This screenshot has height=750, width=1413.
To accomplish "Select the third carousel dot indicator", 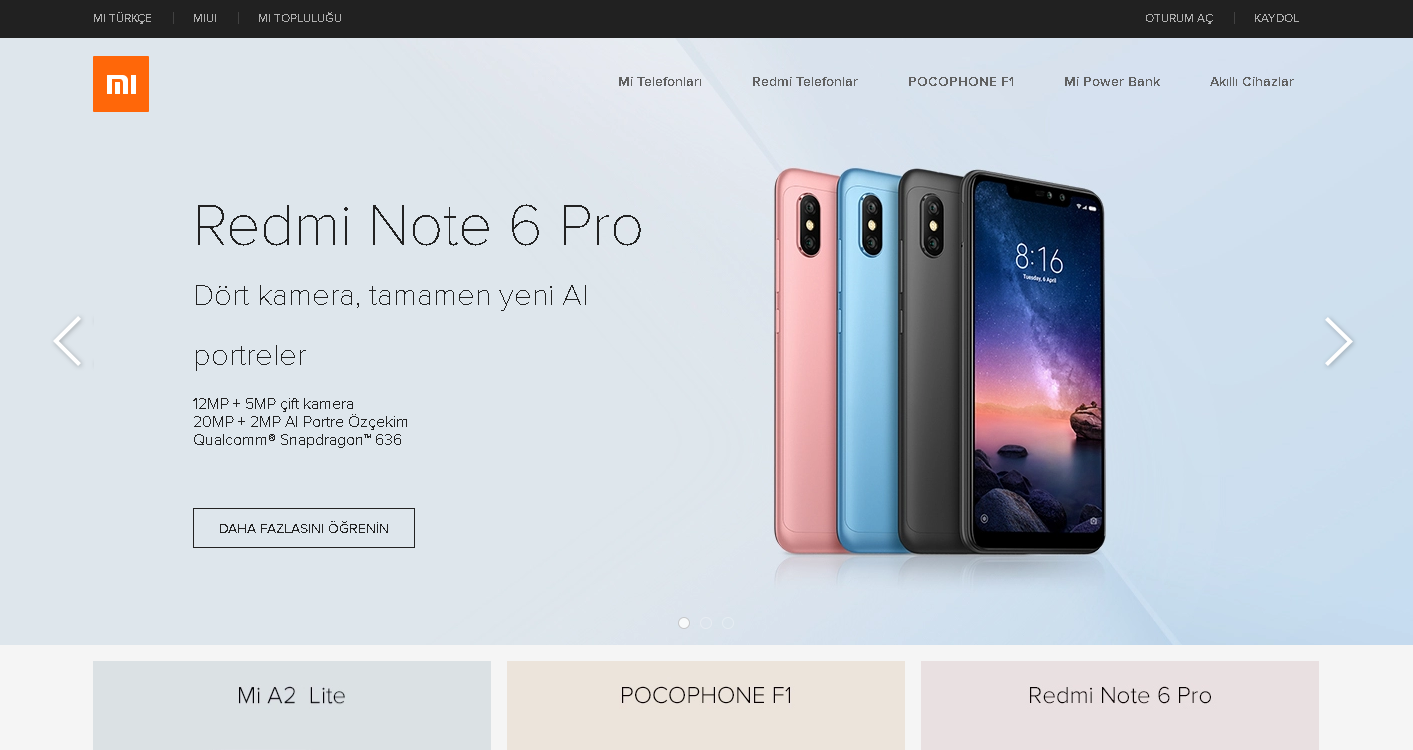I will tap(728, 623).
